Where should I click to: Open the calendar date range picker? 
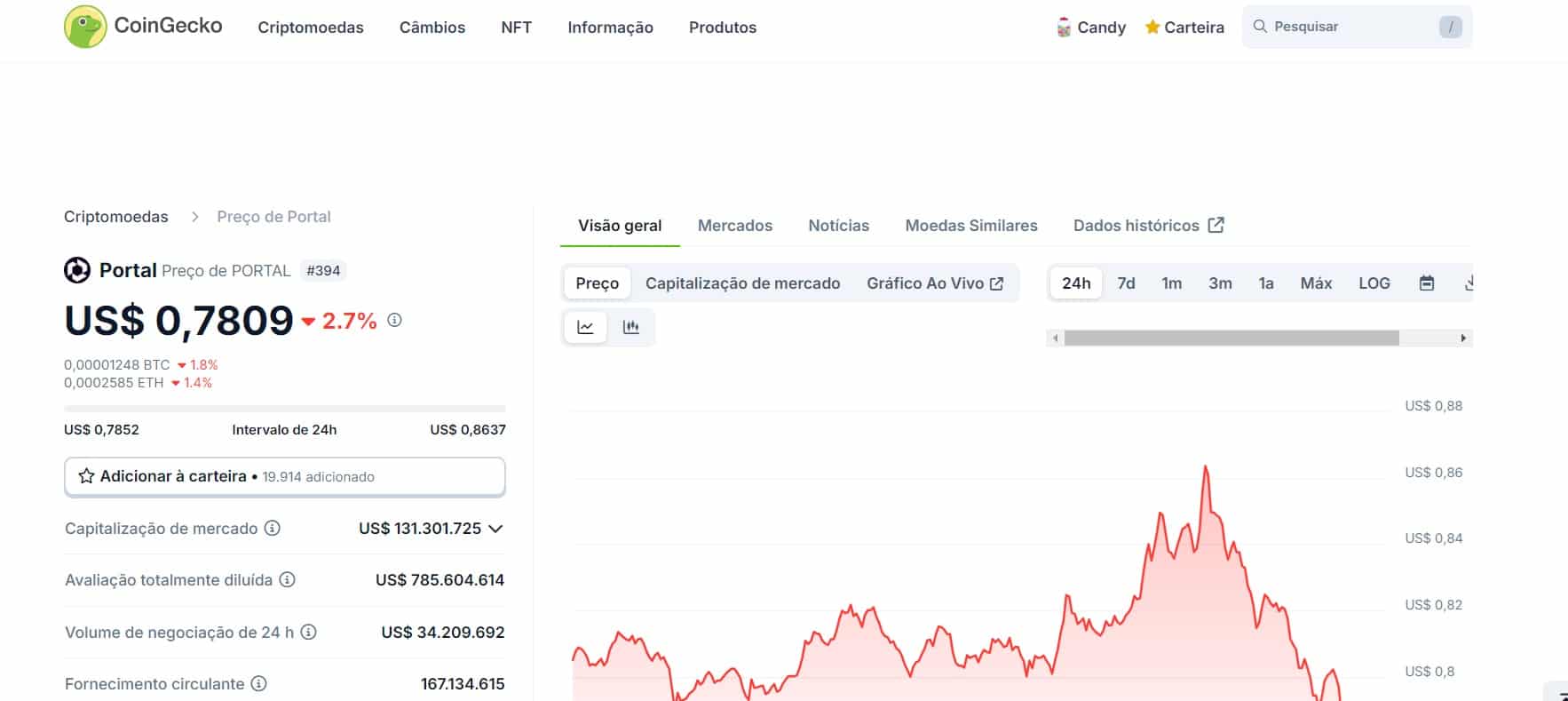pyautogui.click(x=1427, y=283)
